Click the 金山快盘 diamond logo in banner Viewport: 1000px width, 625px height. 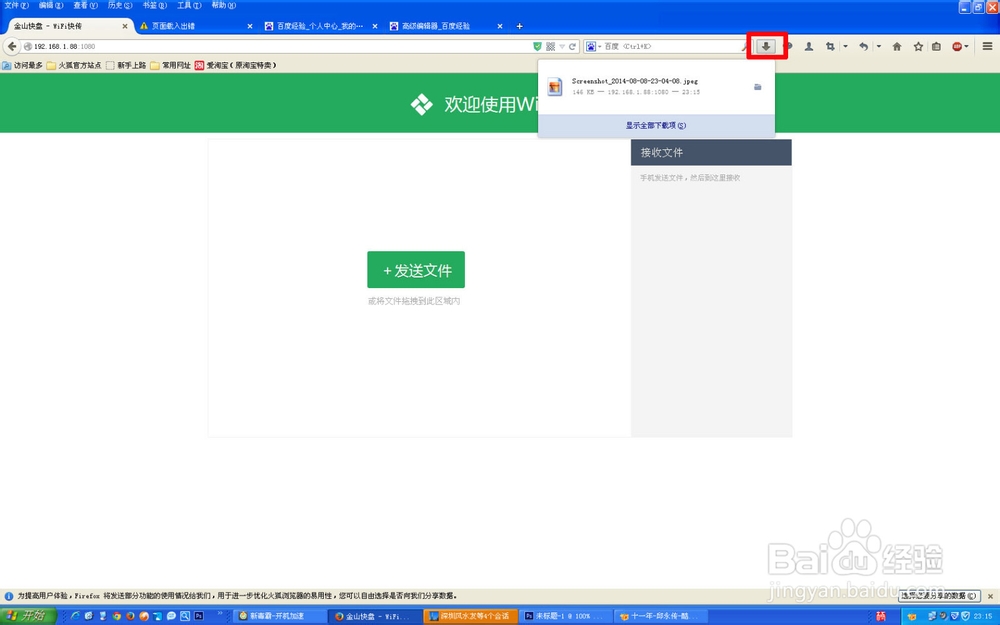(x=422, y=104)
